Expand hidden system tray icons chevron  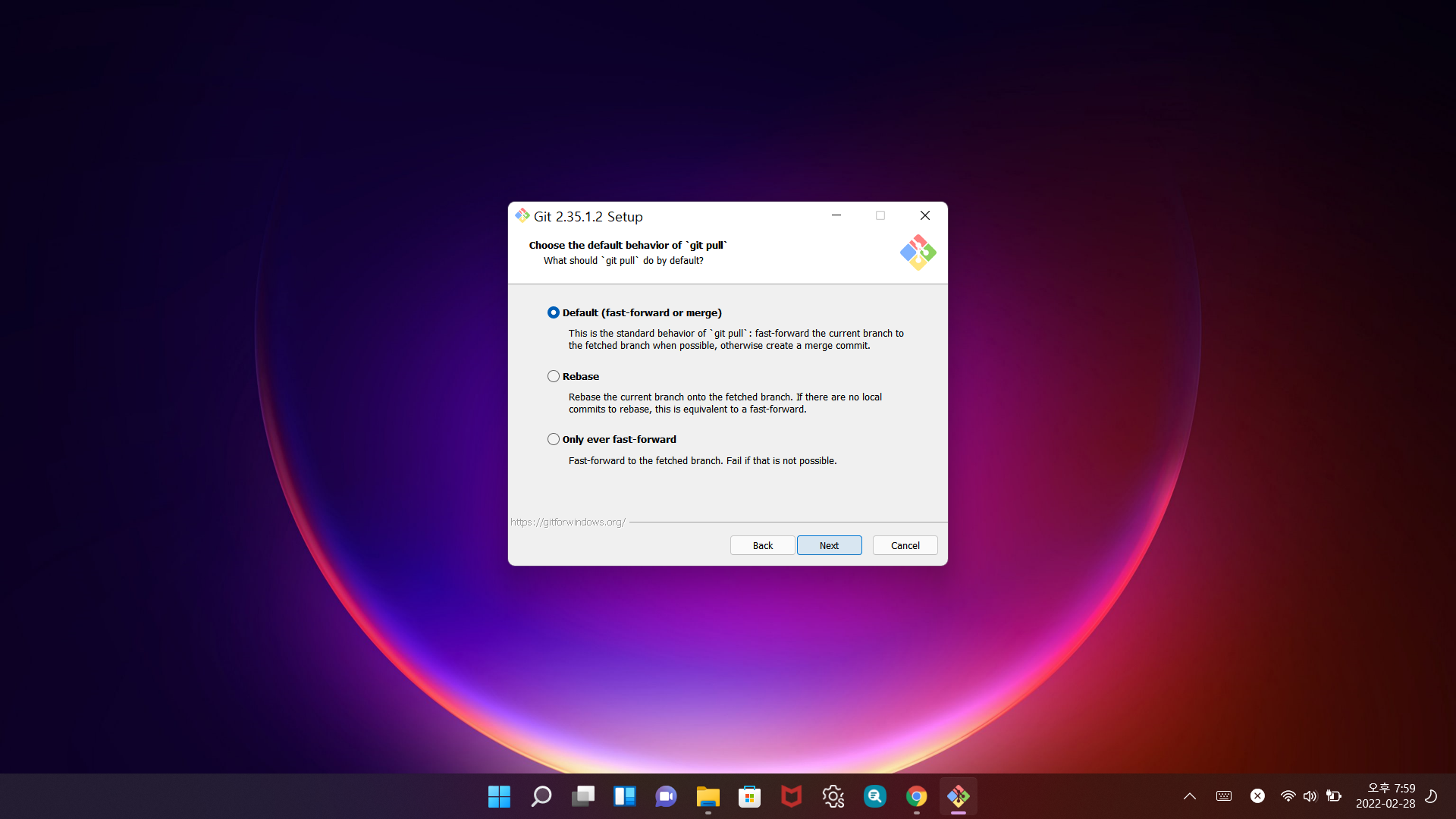pos(1189,796)
